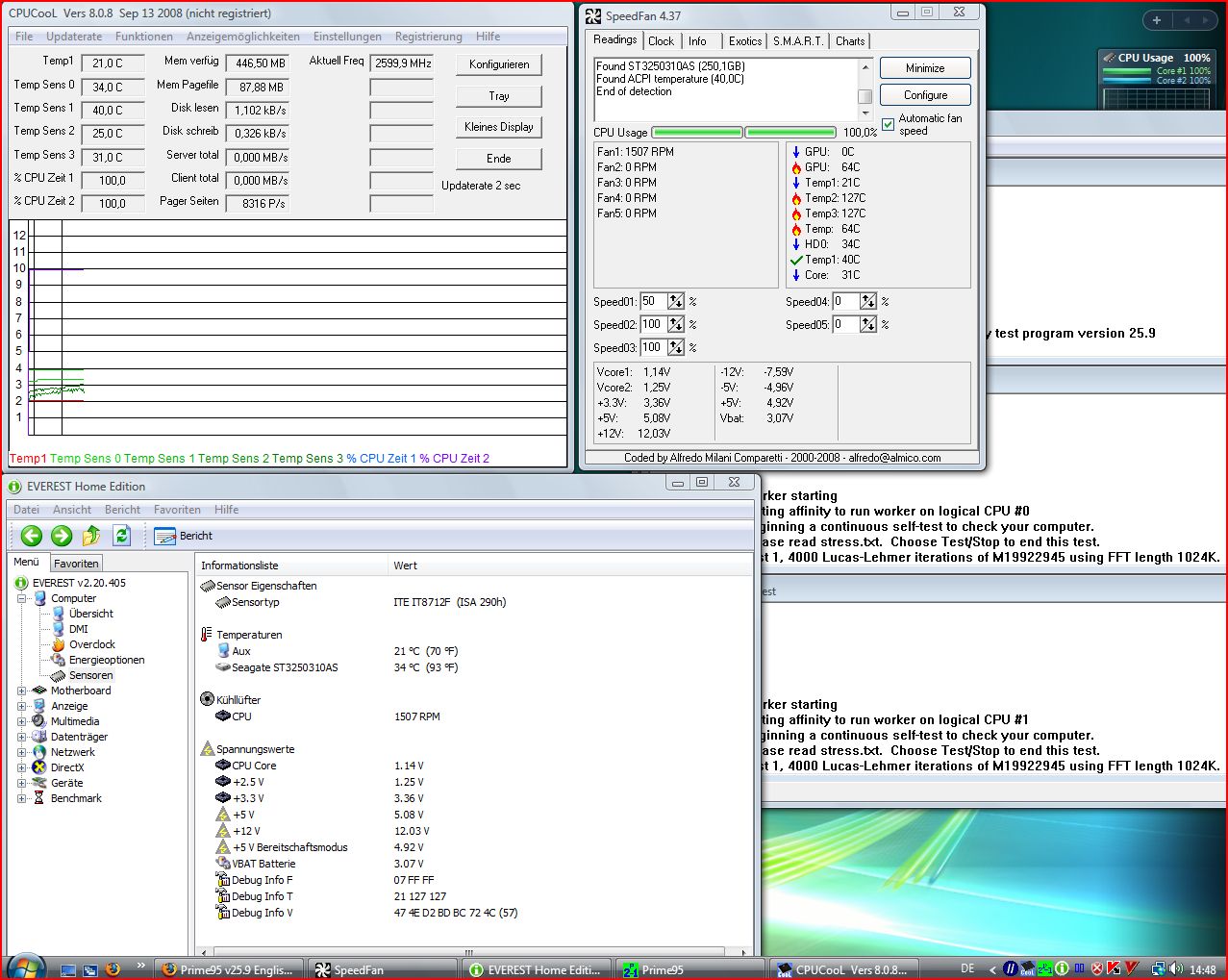Open the Einstellungen menu in CPUCool
This screenshot has height=980, width=1228.
(x=347, y=37)
